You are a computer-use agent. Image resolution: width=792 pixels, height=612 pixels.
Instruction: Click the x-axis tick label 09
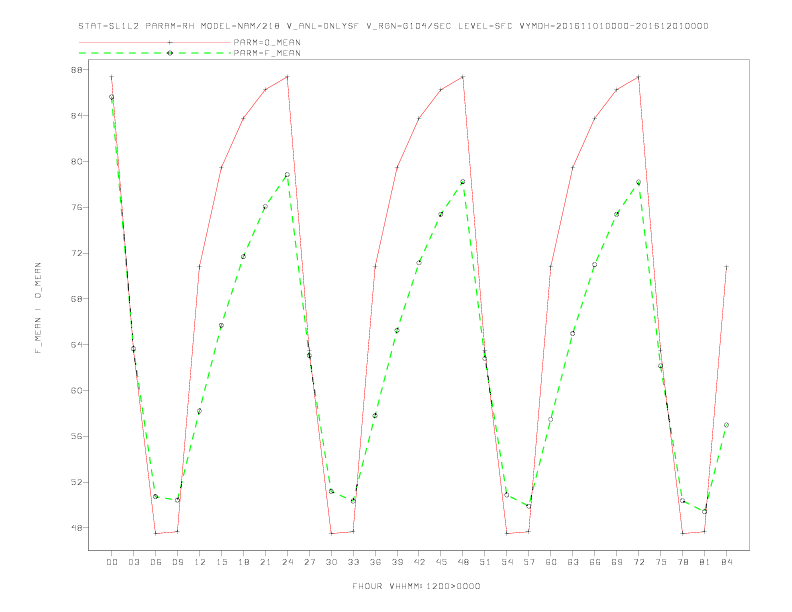pos(177,562)
